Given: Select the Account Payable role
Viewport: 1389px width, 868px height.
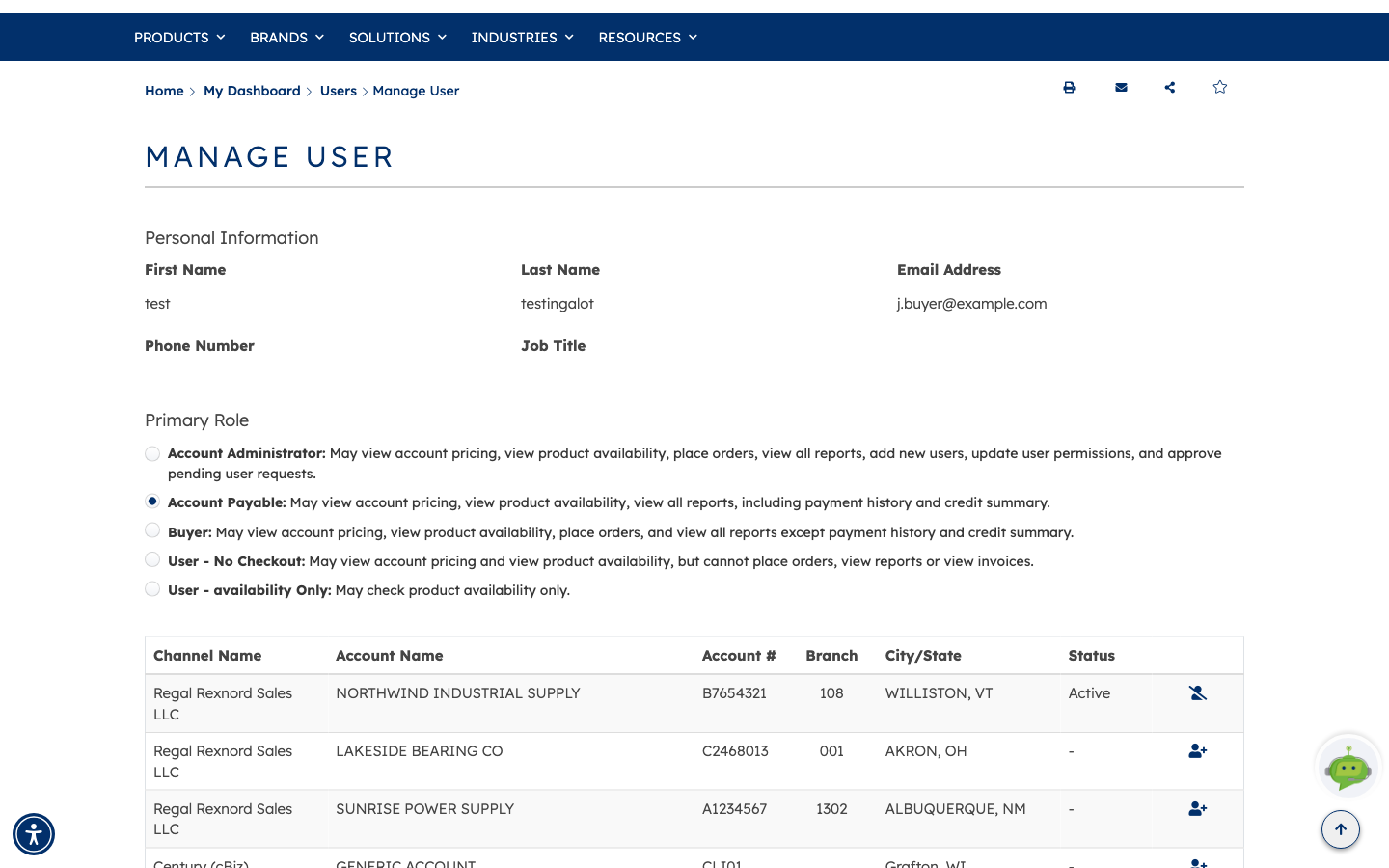Looking at the screenshot, I should pyautogui.click(x=152, y=502).
